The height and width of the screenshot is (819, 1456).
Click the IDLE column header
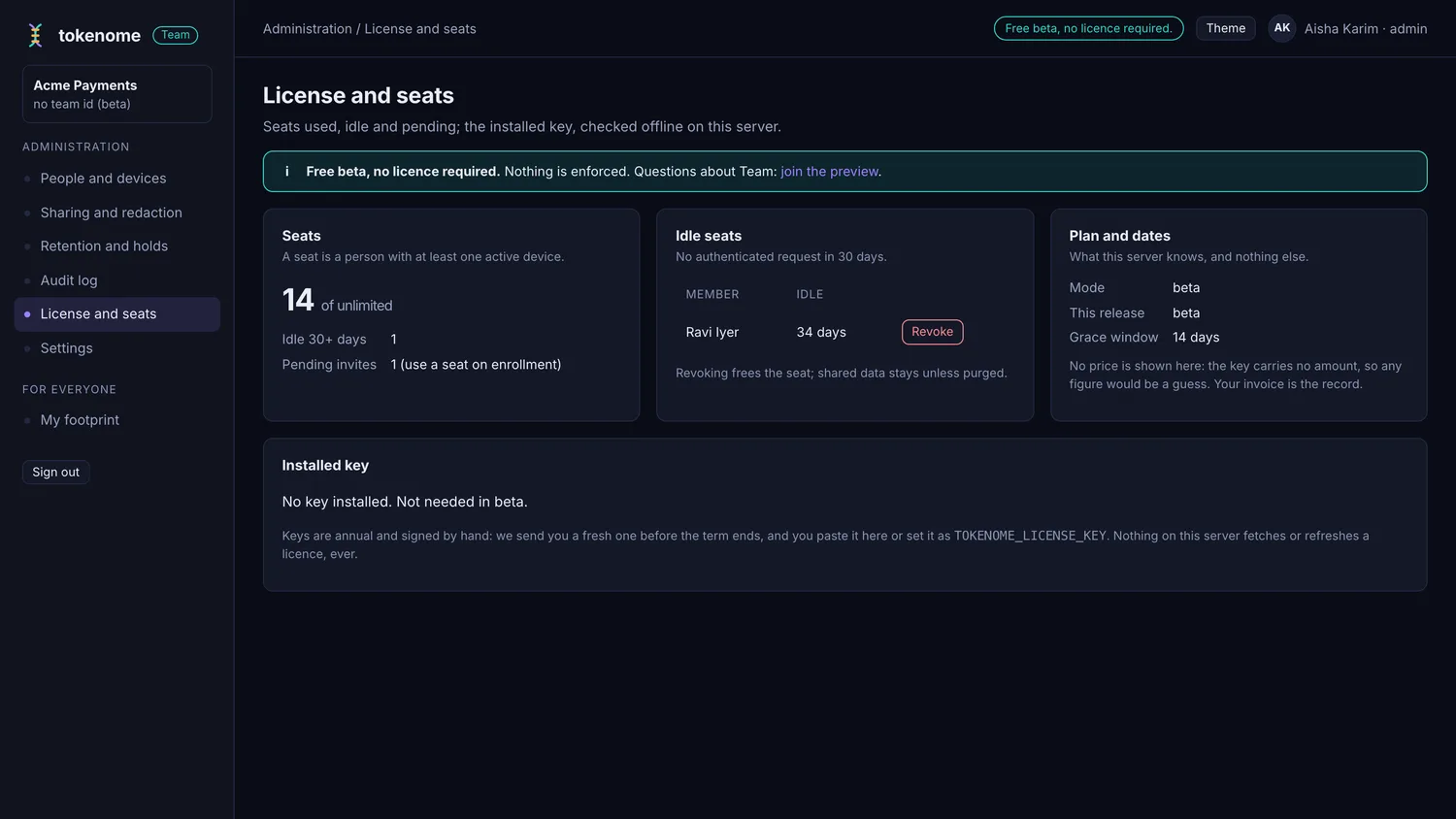pyautogui.click(x=810, y=294)
